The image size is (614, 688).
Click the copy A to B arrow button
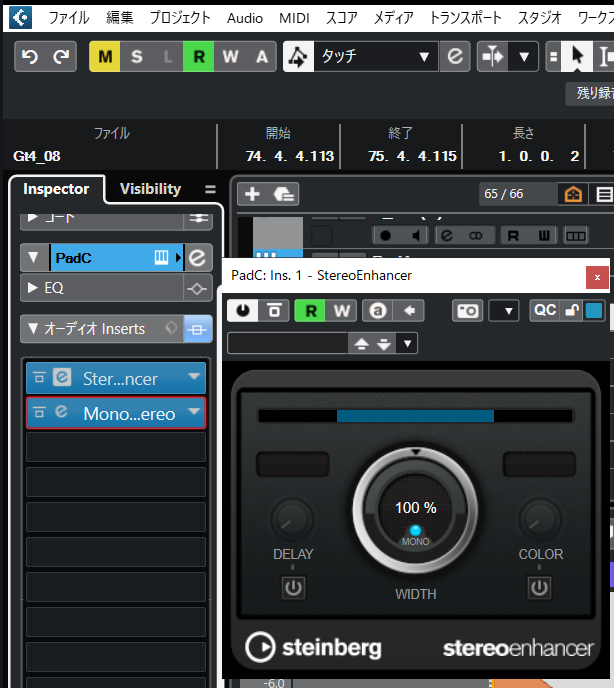pyautogui.click(x=409, y=311)
